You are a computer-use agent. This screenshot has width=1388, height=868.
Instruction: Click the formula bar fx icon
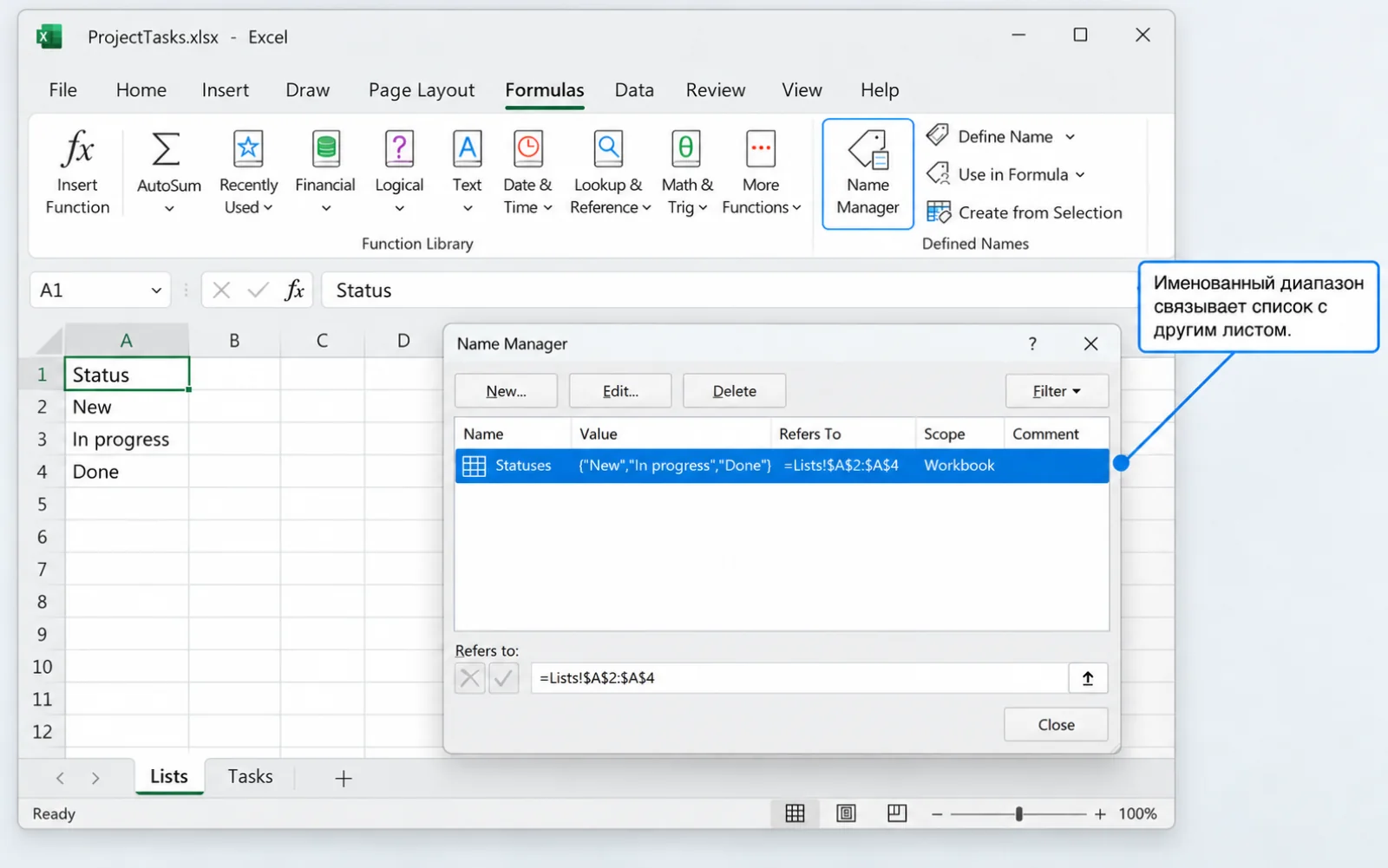pyautogui.click(x=295, y=290)
